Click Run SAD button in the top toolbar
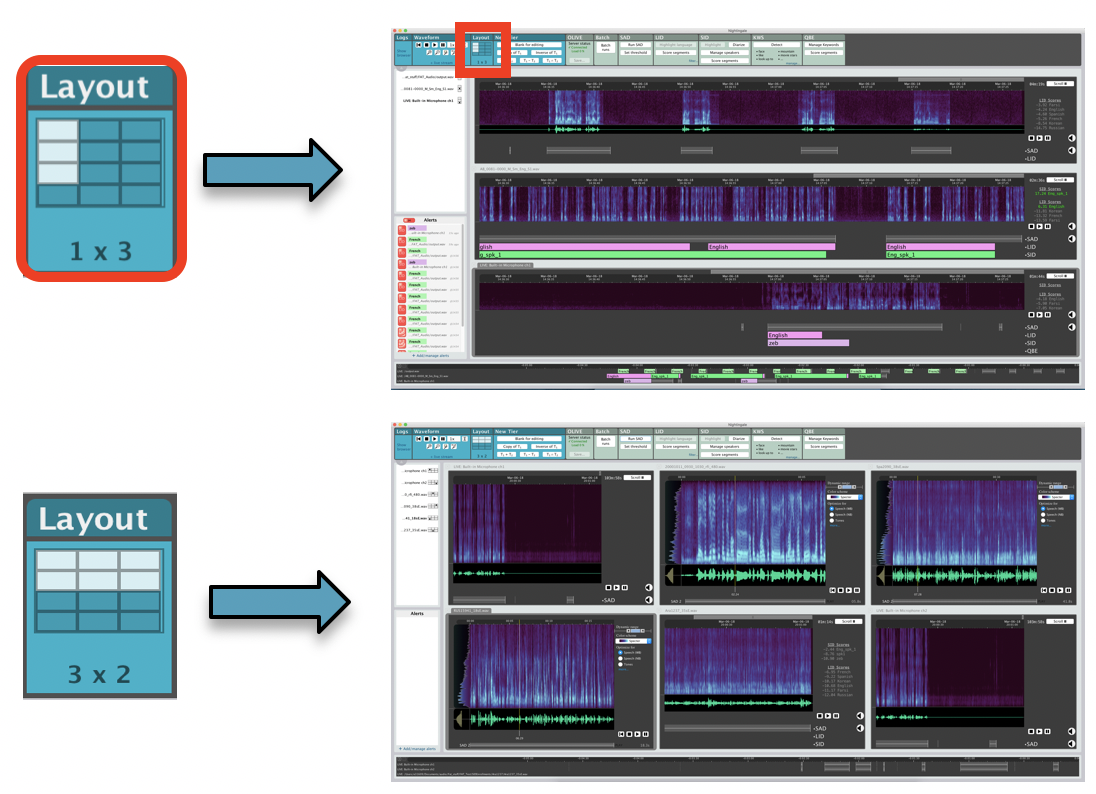The width and height of the screenshot is (1096, 794). pos(634,45)
